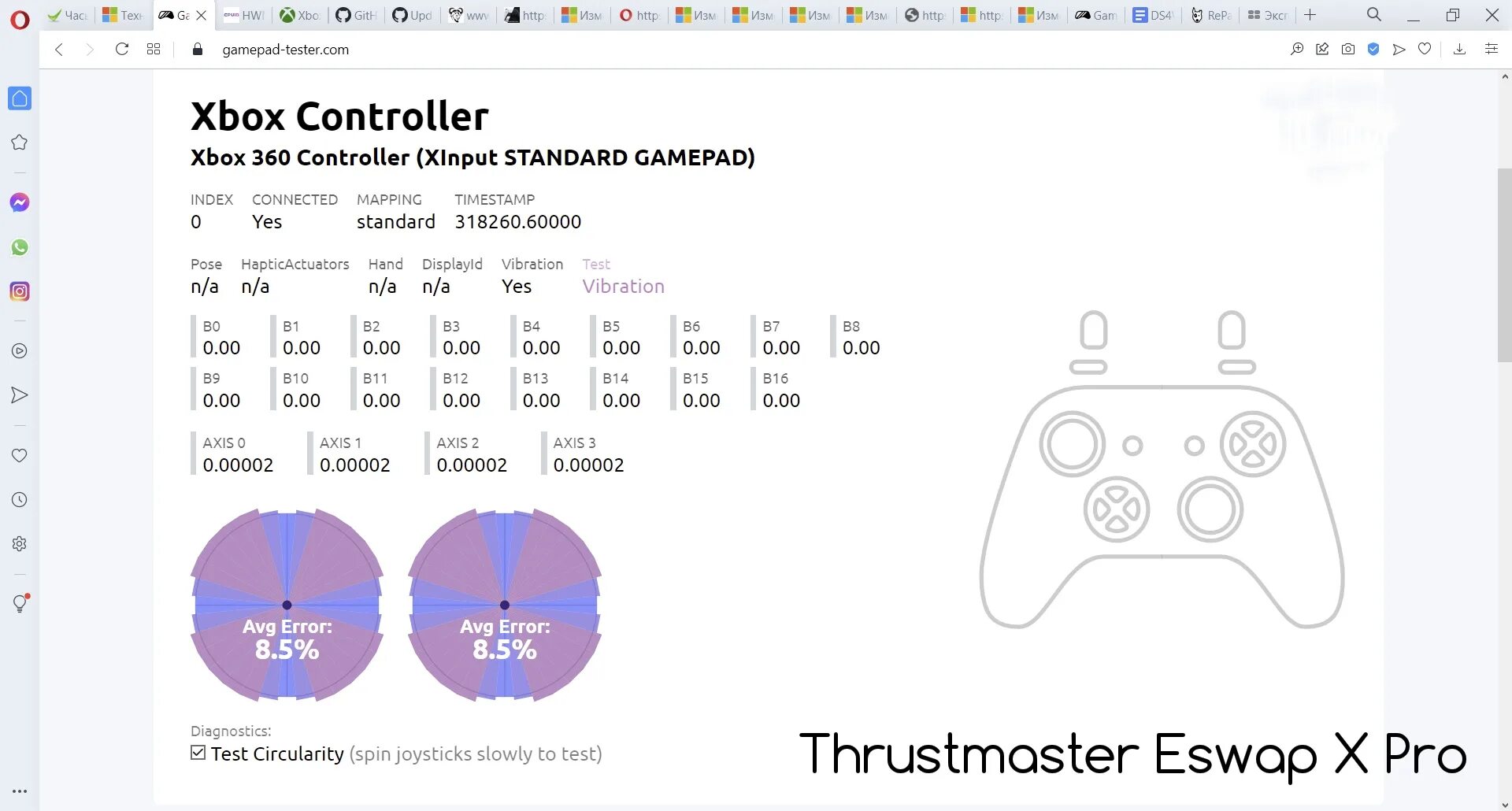Screen dimensions: 1512x811
Task: Click the left stick circularity chart
Action: [287, 605]
